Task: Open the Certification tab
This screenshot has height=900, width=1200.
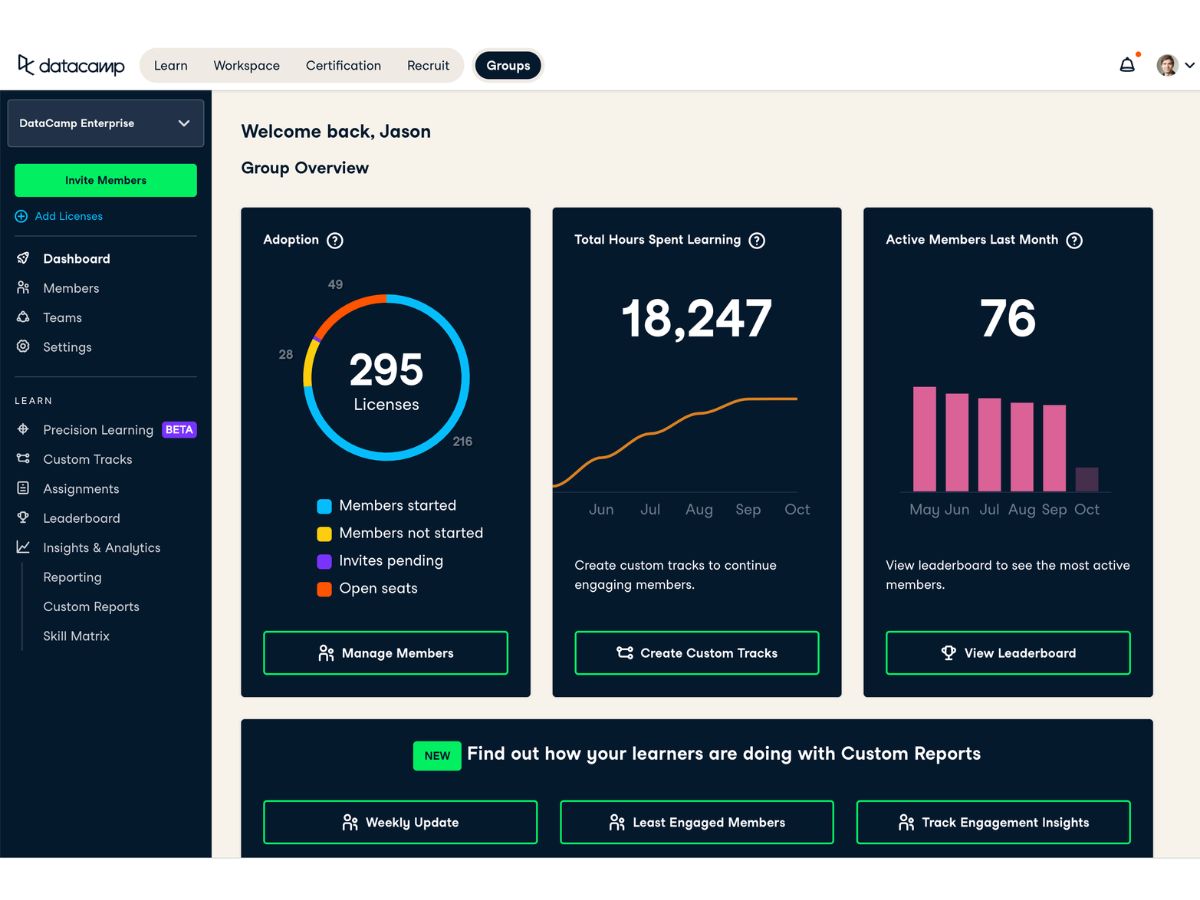Action: (x=343, y=65)
